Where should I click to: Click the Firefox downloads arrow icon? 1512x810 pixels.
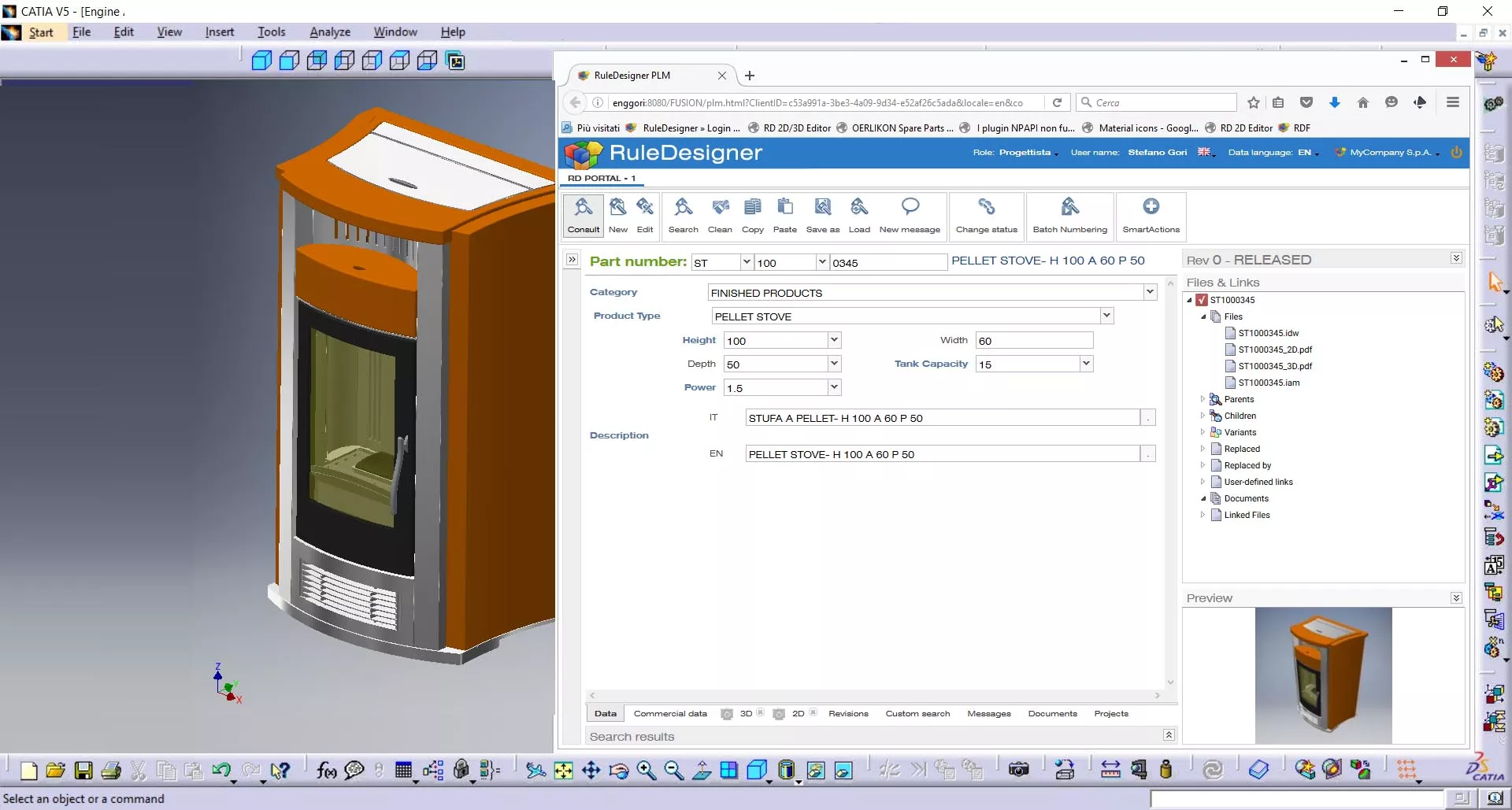(1335, 102)
